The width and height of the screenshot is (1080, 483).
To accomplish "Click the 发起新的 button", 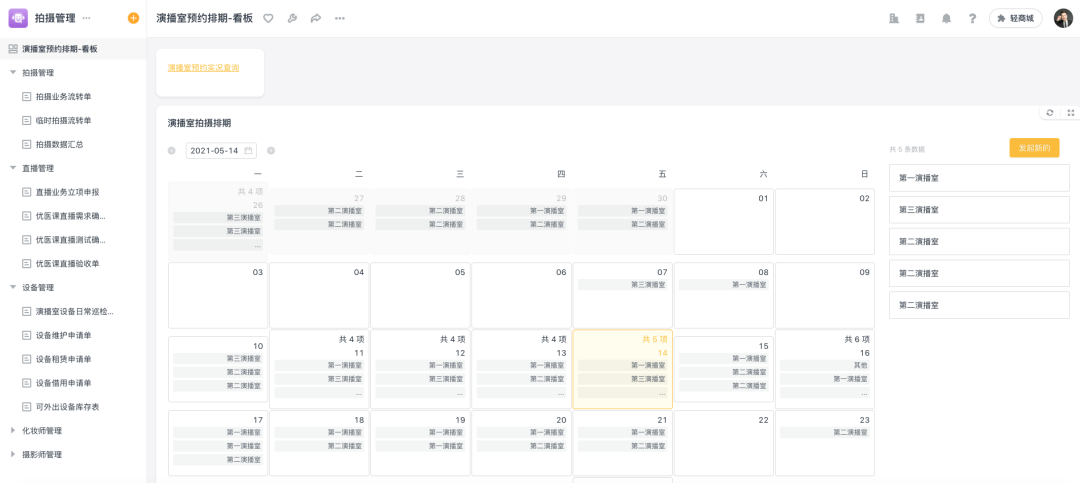I will click(x=1034, y=148).
